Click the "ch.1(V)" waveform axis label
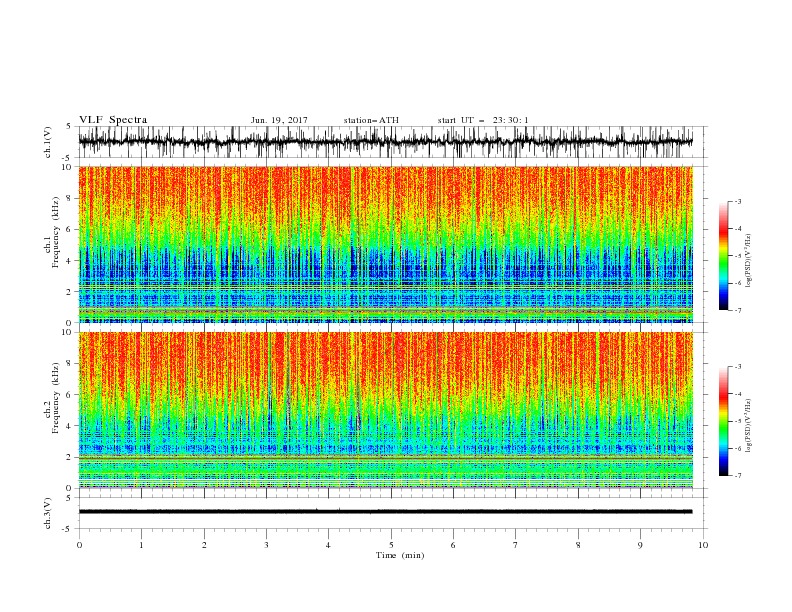The image size is (792, 612). point(48,141)
